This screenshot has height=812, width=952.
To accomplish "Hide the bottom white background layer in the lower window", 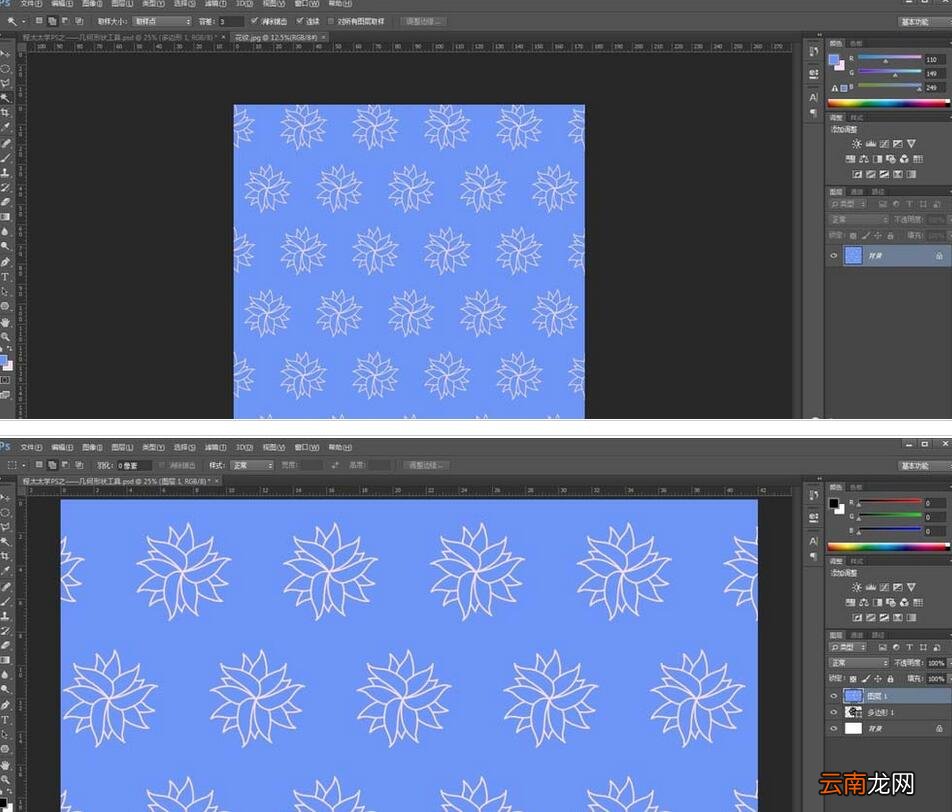I will point(834,728).
